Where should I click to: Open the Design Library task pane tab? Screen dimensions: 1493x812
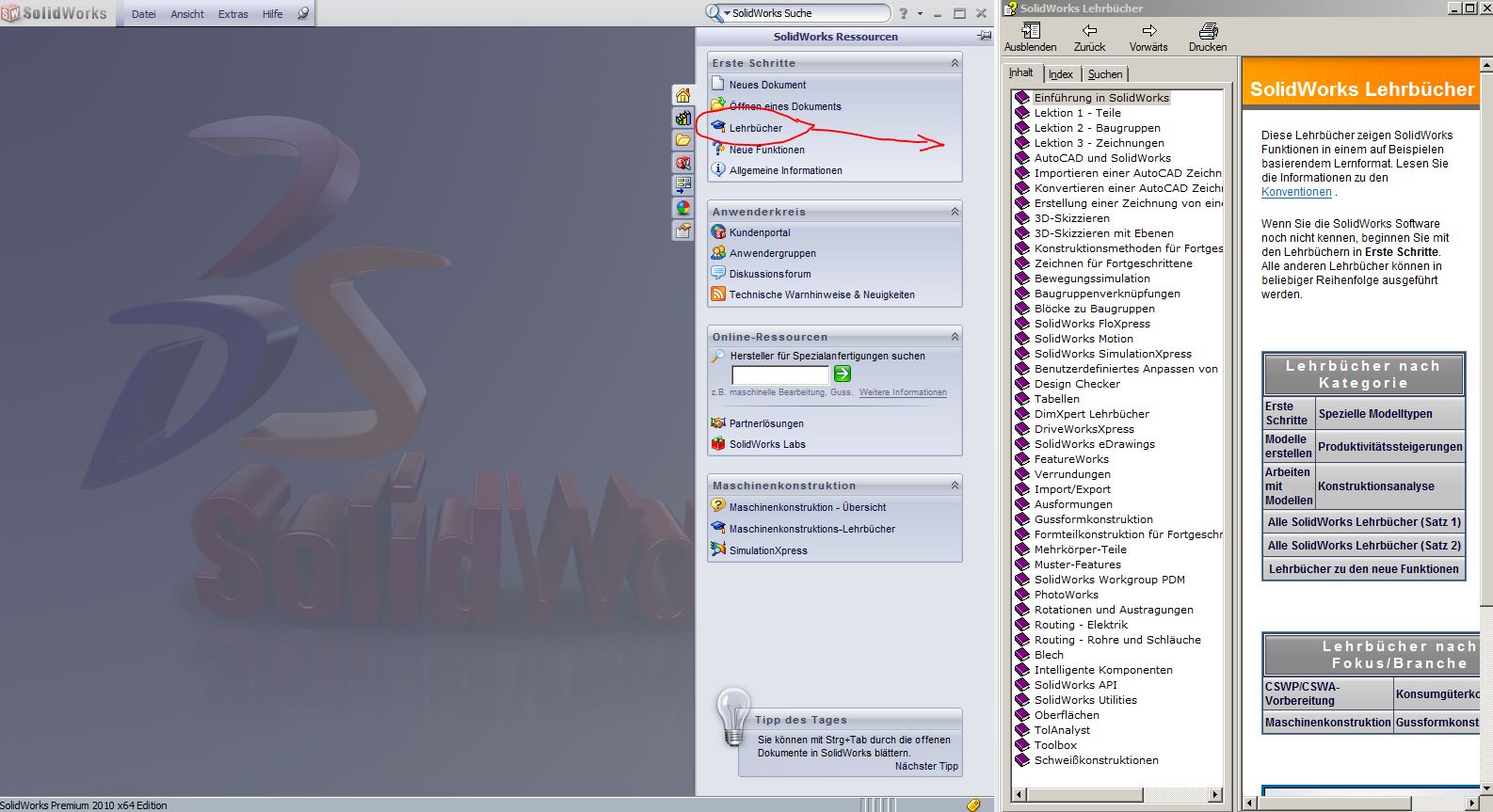[x=682, y=118]
